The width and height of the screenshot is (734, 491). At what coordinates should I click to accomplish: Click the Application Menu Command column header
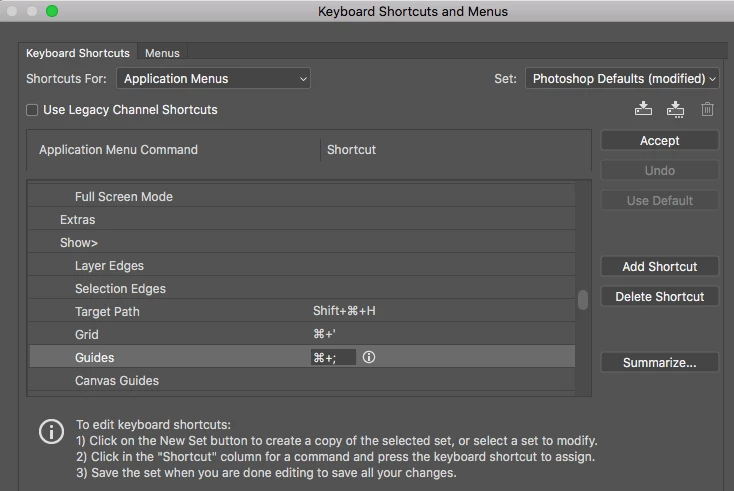(x=118, y=150)
